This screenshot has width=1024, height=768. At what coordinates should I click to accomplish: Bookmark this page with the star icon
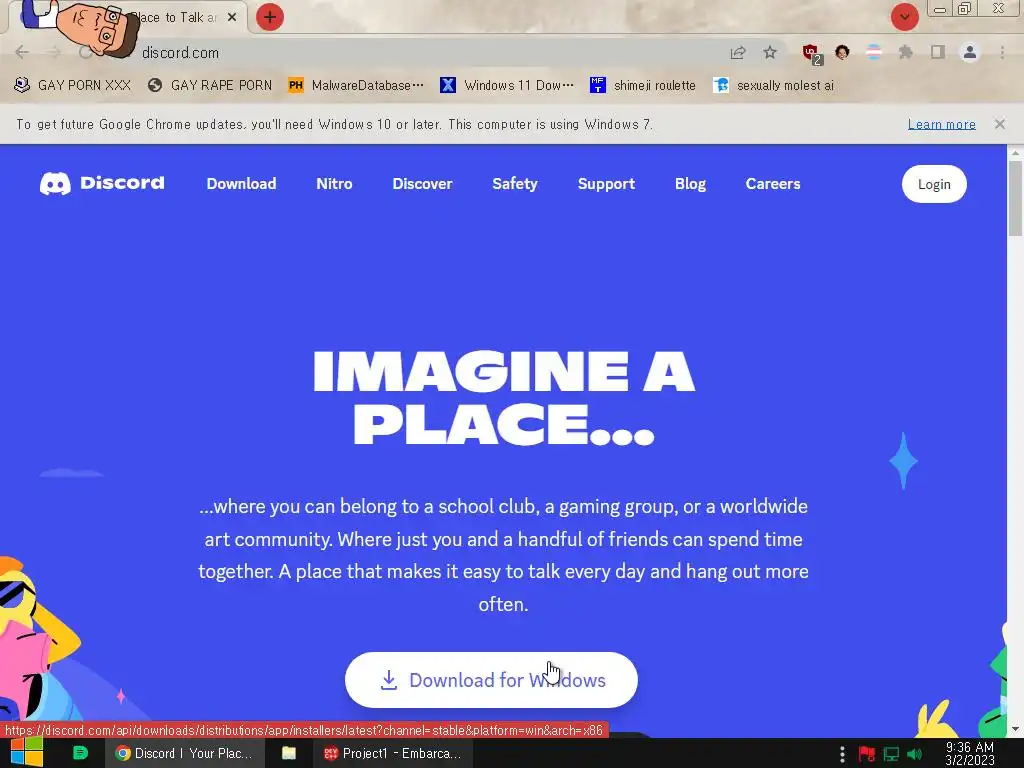pyautogui.click(x=770, y=53)
